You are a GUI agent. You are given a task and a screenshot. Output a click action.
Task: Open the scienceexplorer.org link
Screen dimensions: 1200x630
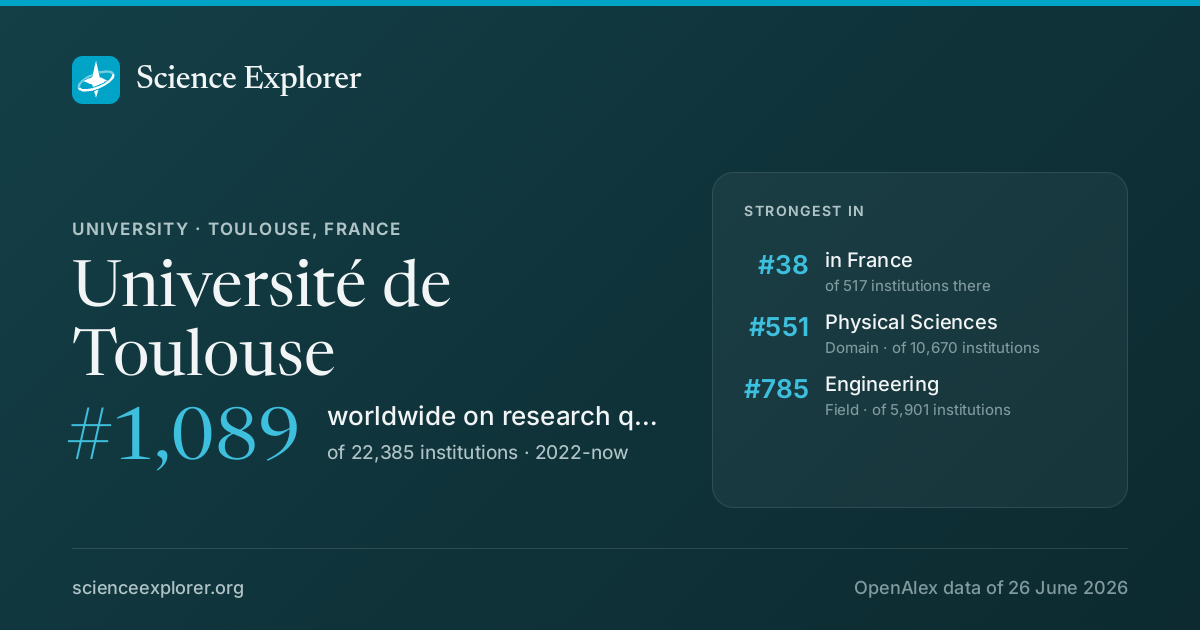tap(158, 588)
